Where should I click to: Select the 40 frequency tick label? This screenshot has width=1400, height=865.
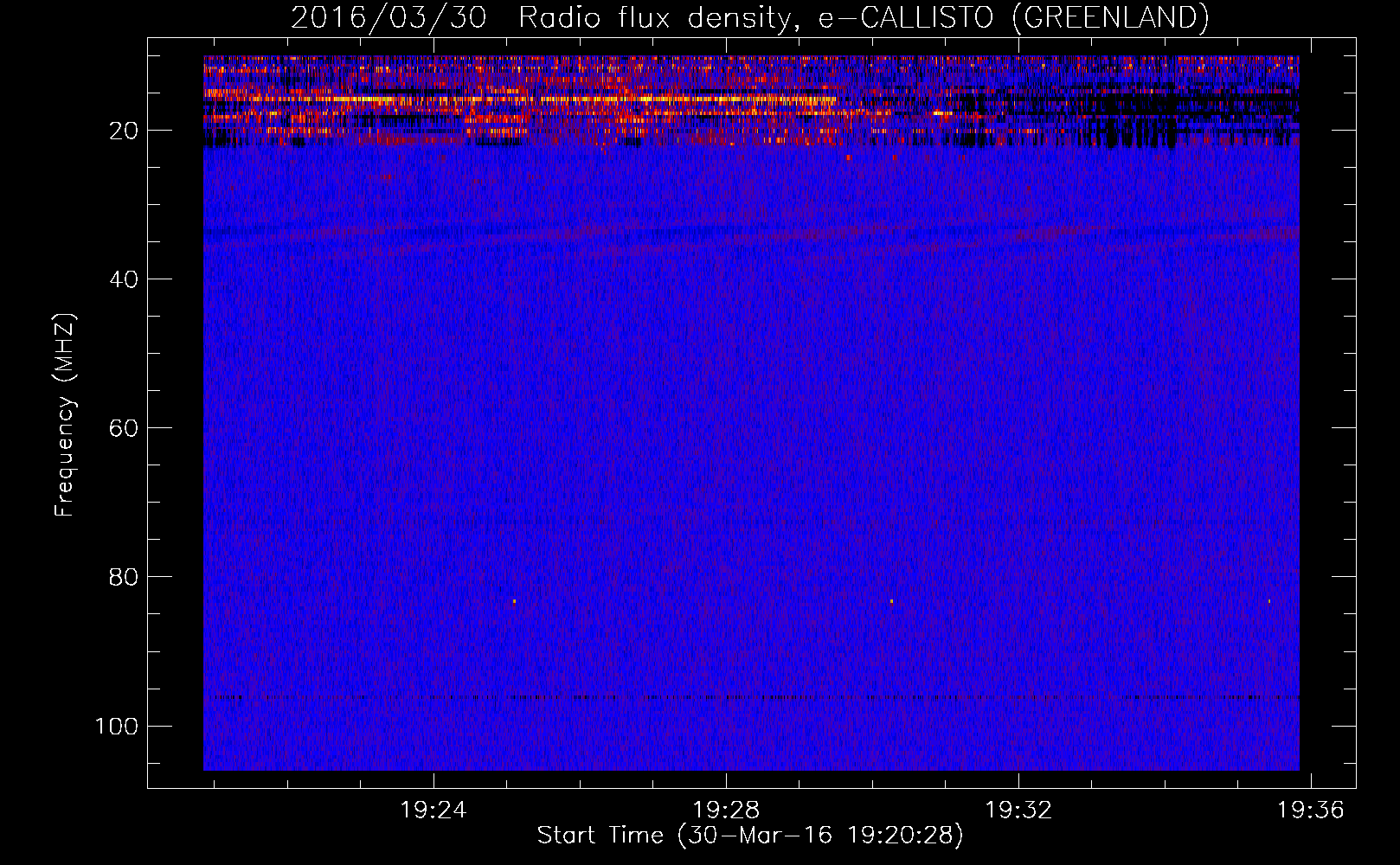(124, 279)
